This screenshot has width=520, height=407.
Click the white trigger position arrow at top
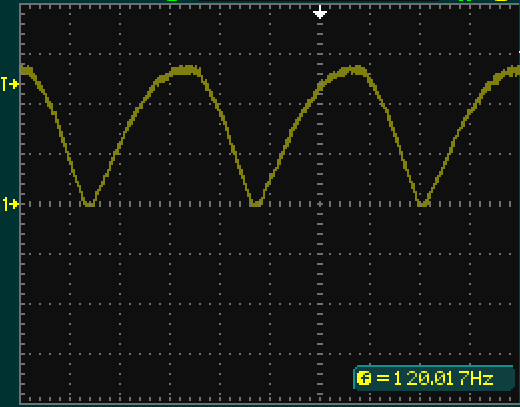tap(320, 12)
